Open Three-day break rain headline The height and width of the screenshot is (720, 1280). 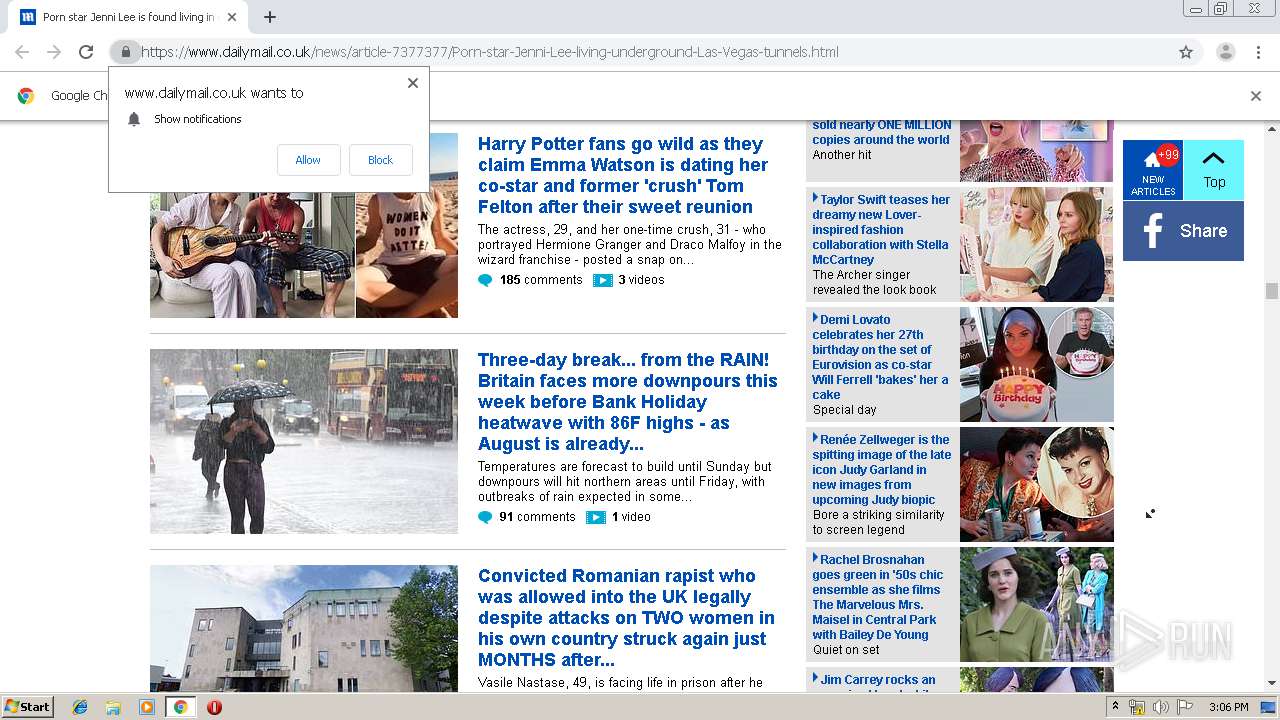[628, 402]
